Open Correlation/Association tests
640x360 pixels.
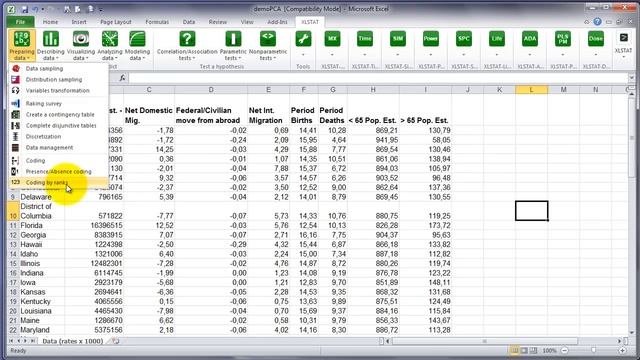pos(187,45)
